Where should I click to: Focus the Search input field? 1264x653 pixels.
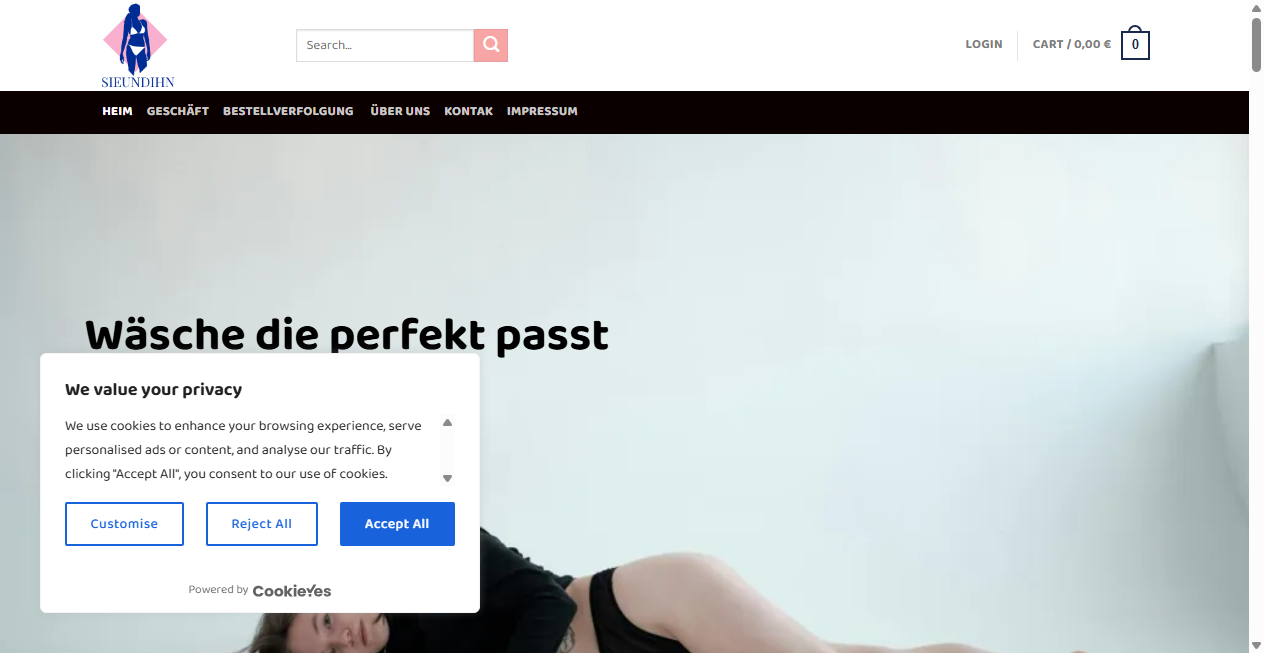tap(385, 45)
